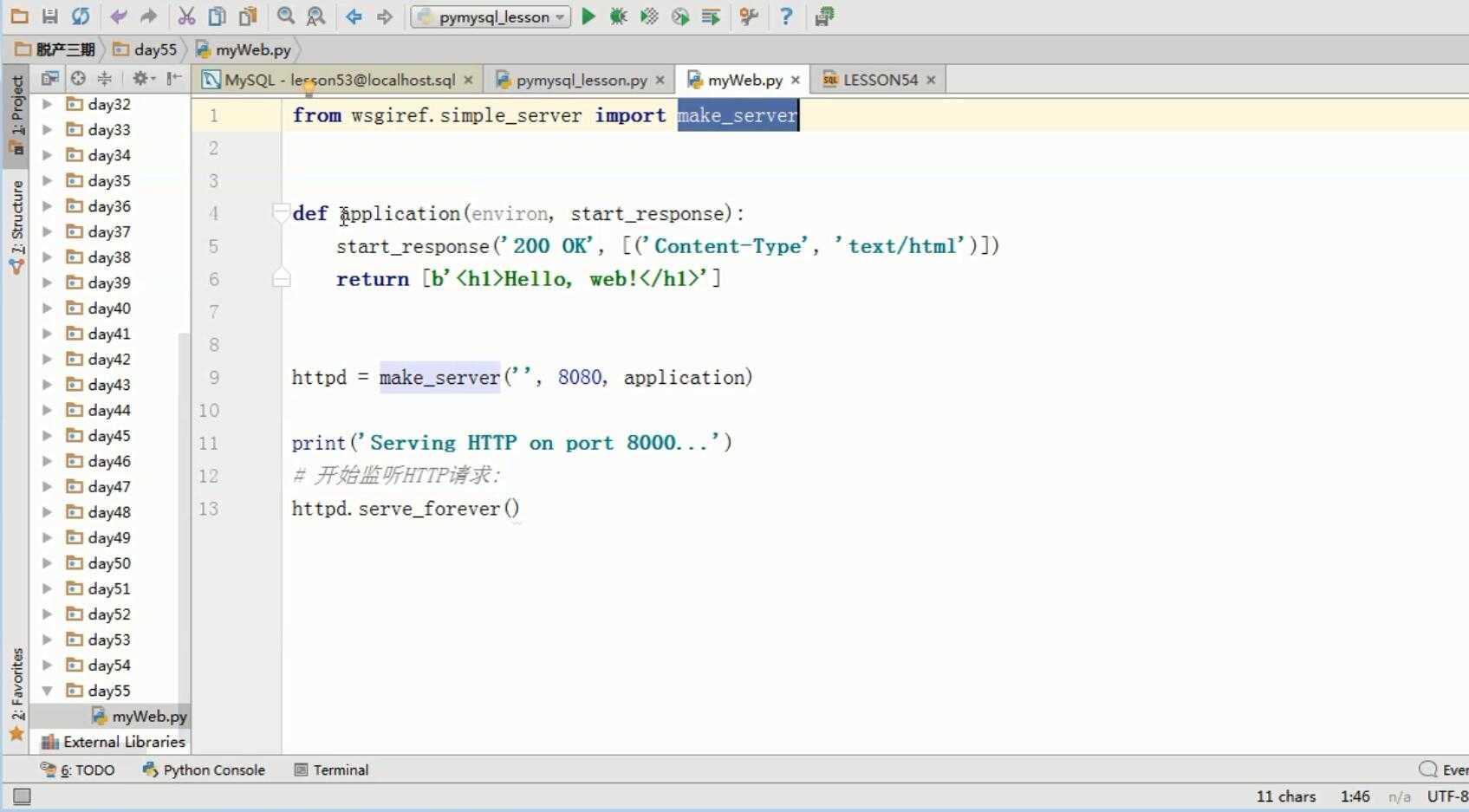The height and width of the screenshot is (812, 1469).
Task: Click the Collapse All icon in project panel
Action: click(105, 79)
